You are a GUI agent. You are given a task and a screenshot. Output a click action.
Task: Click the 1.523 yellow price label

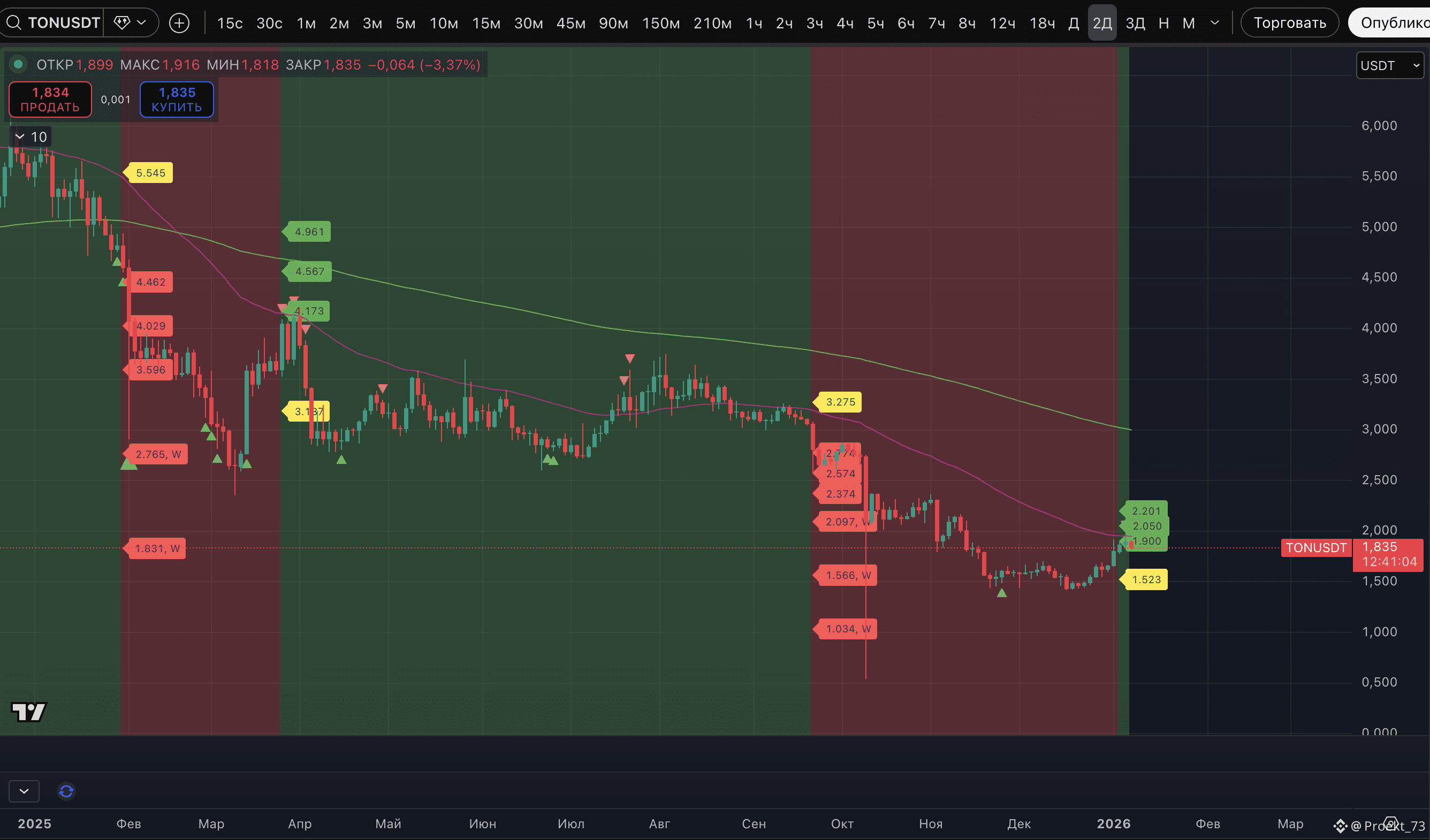tap(1146, 579)
